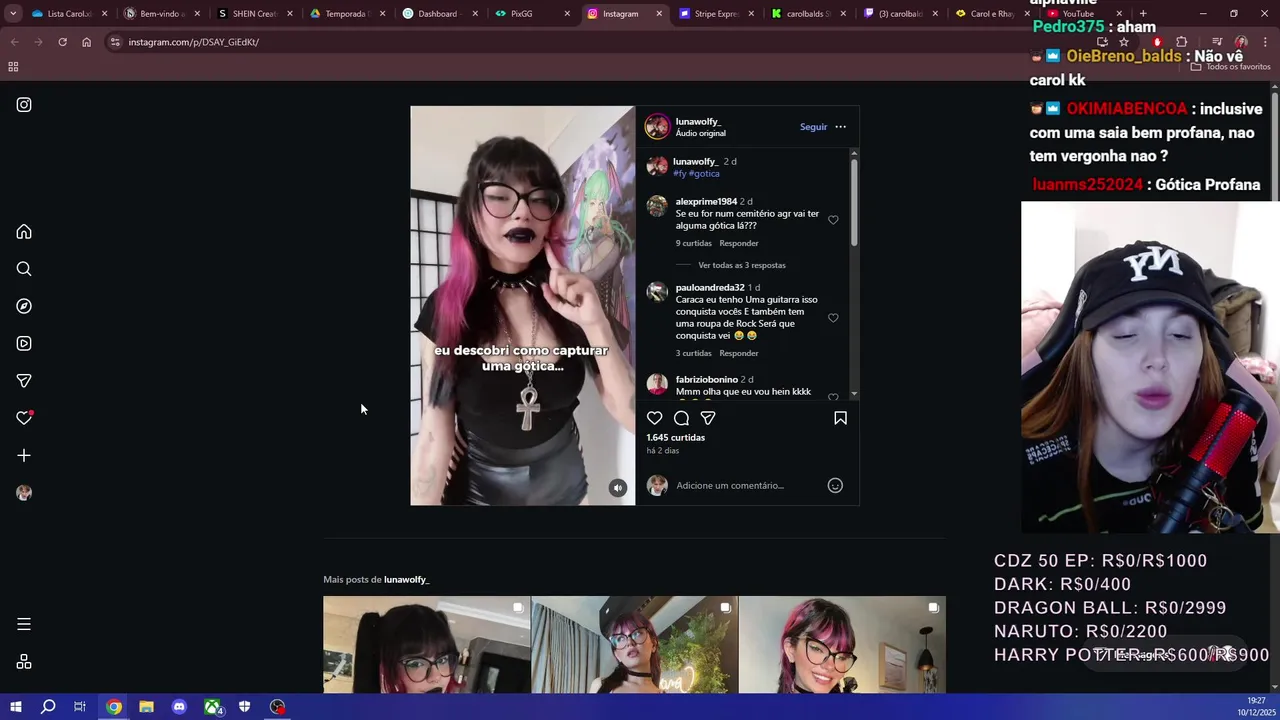The image size is (1280, 720).
Task: Open the Instagram logo home link
Action: coord(24,105)
